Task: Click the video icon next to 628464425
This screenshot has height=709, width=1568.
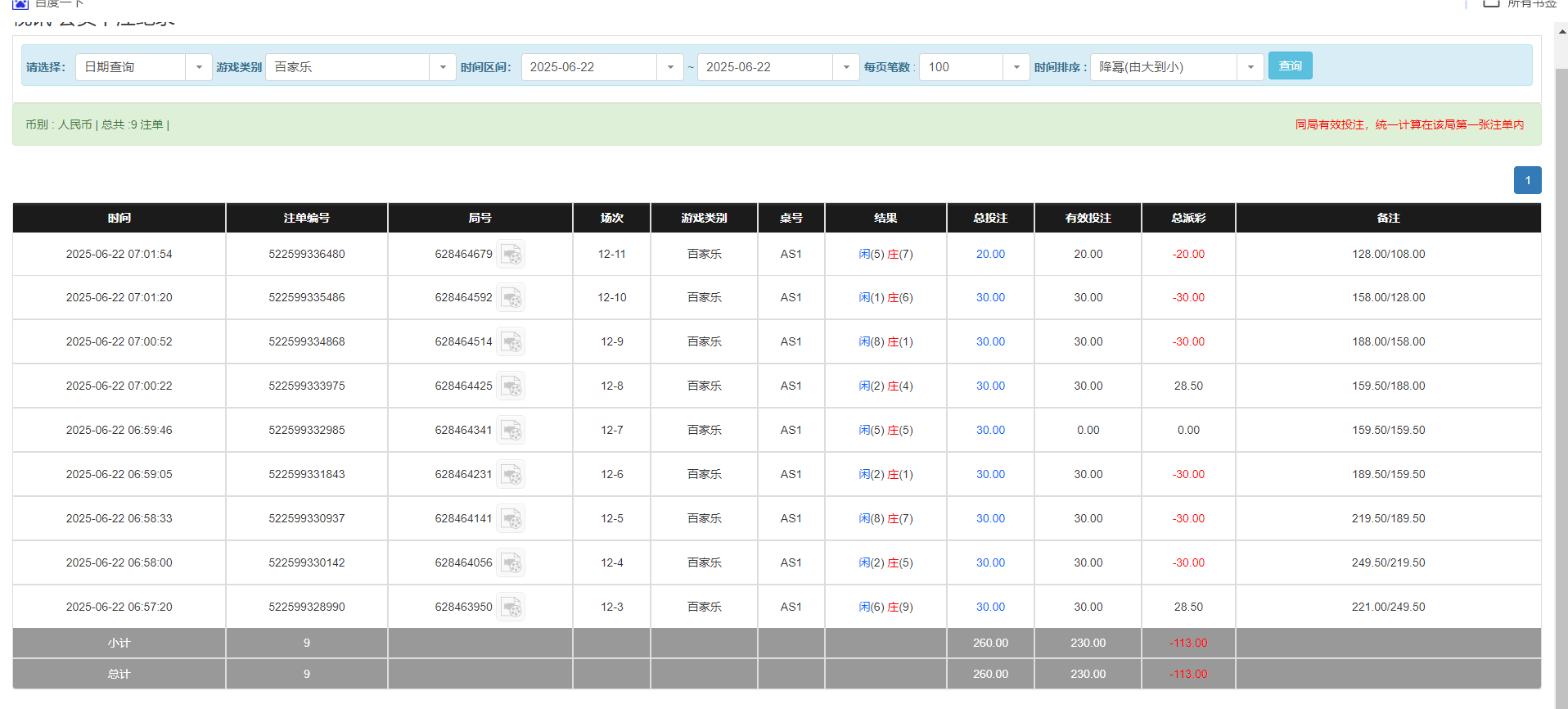Action: click(511, 386)
